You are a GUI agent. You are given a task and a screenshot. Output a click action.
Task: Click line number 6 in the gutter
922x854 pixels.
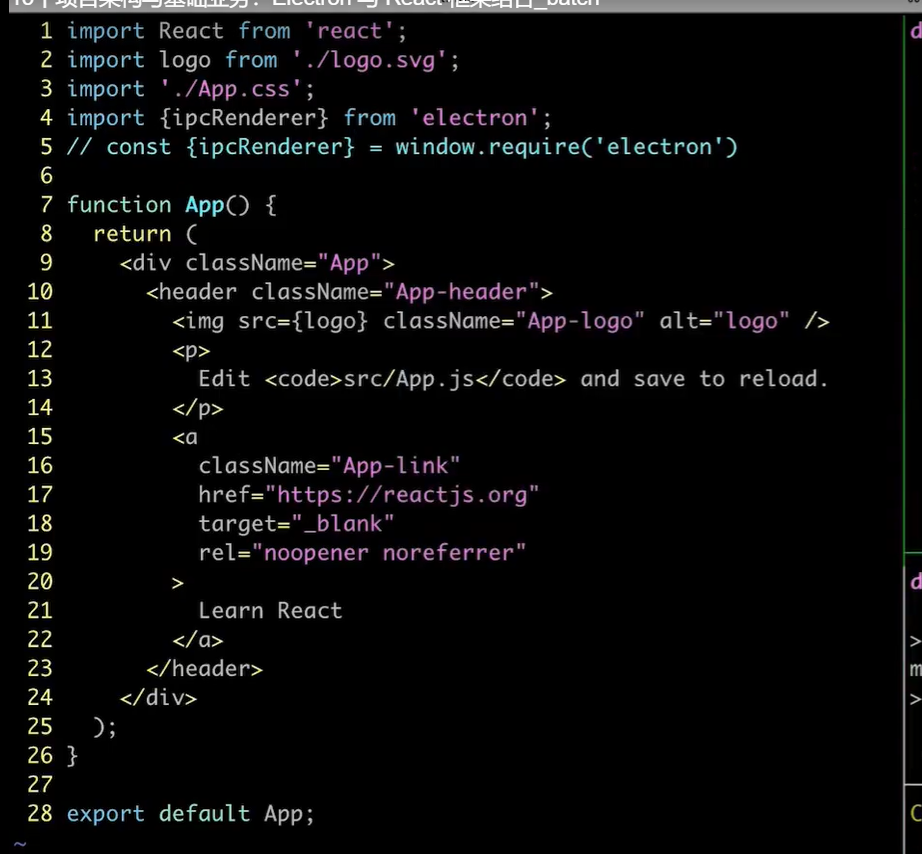(x=46, y=176)
